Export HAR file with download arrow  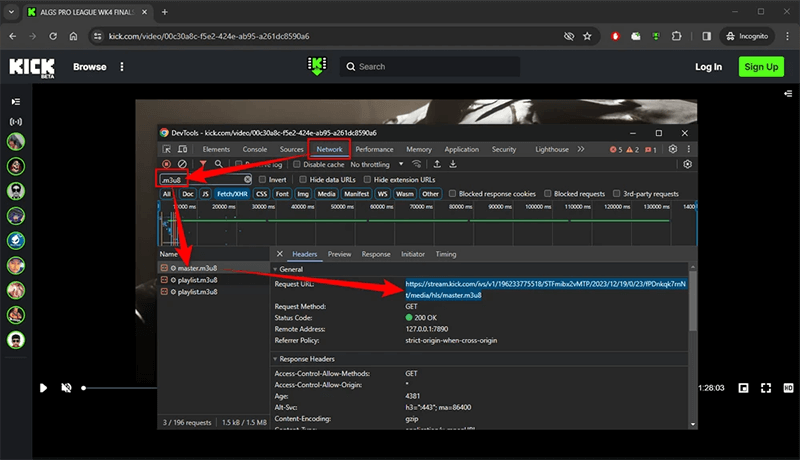[x=453, y=164]
